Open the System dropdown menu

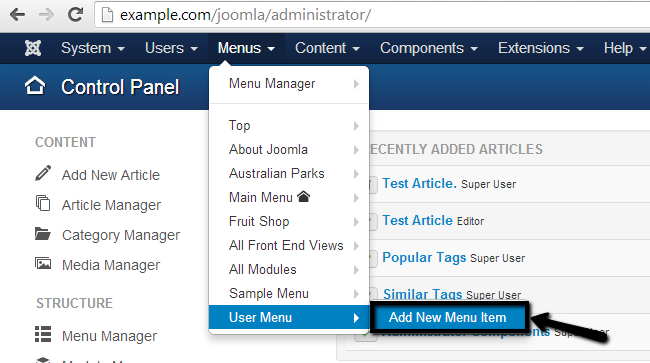[93, 48]
